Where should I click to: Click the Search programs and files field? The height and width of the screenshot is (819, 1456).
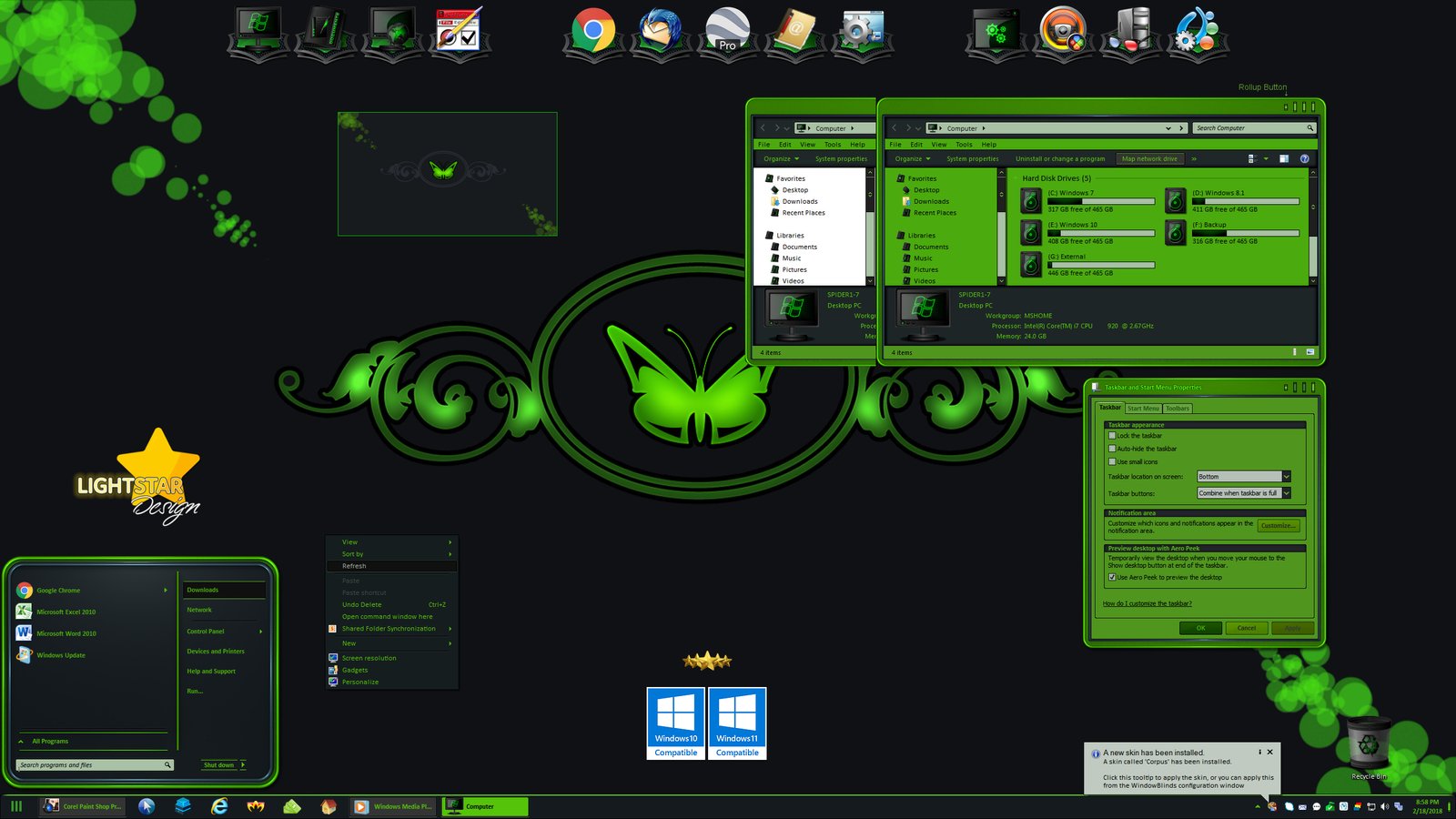[x=95, y=765]
